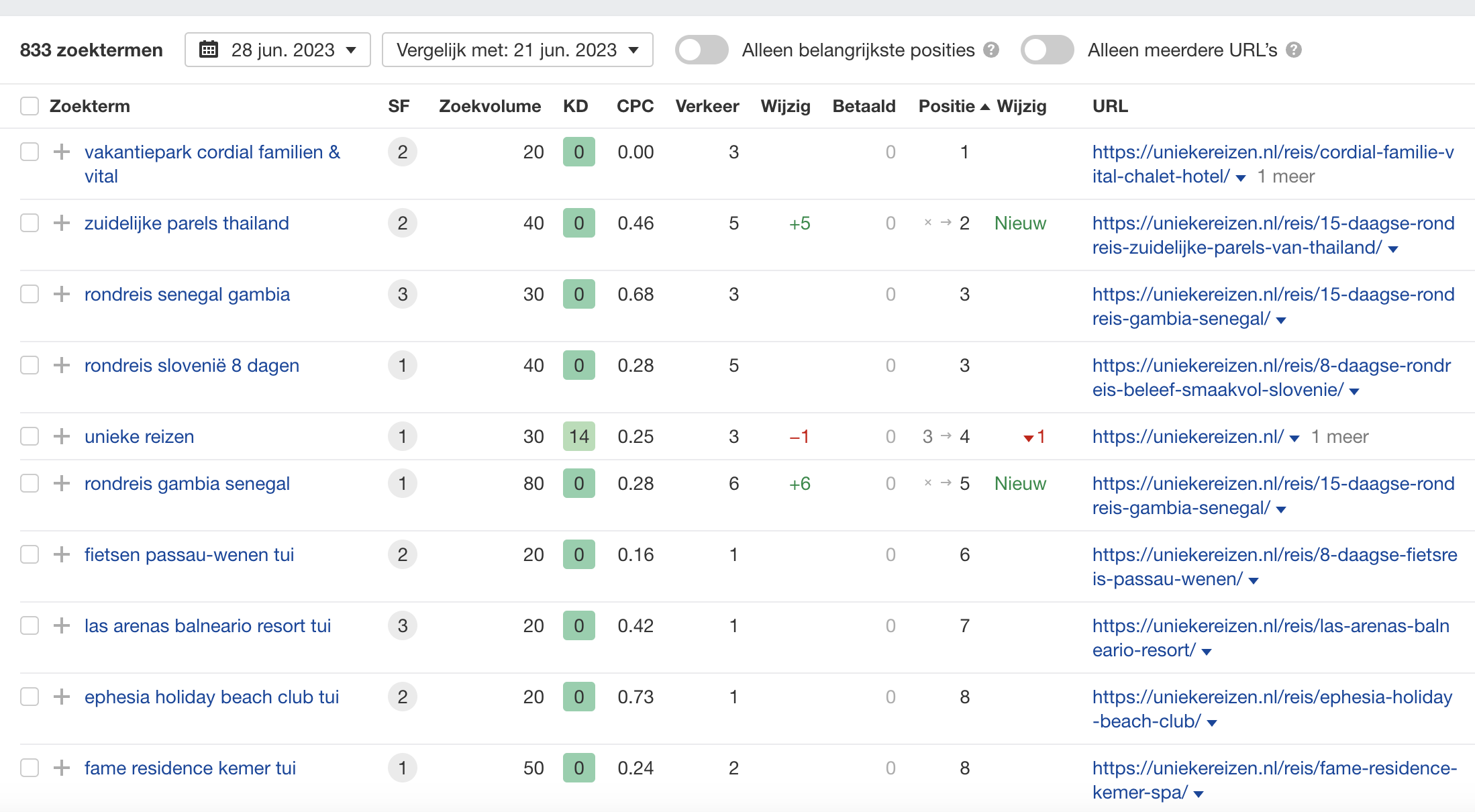Click help icon for Alleen belangrijkste posities
1475x812 pixels.
[x=991, y=50]
